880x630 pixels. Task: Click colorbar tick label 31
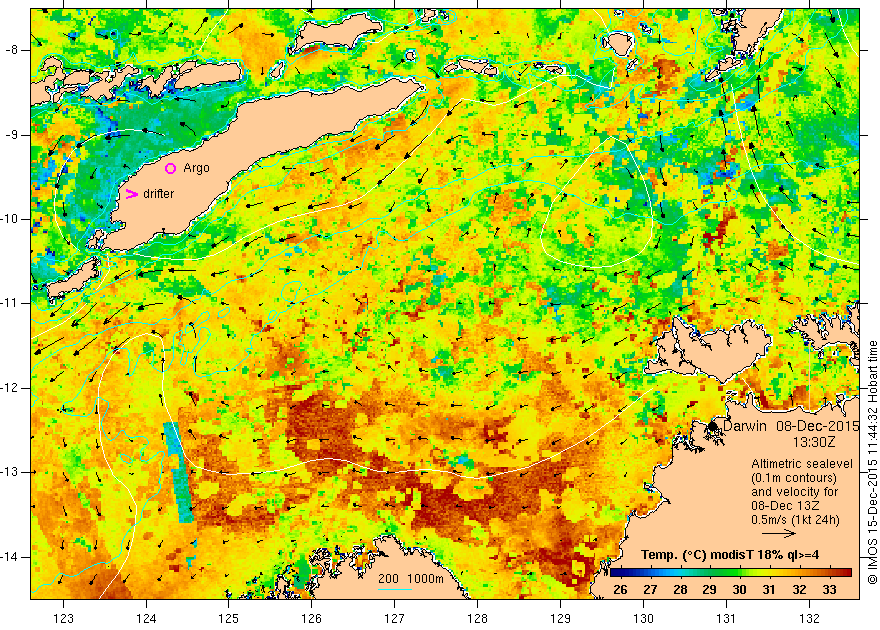point(769,590)
